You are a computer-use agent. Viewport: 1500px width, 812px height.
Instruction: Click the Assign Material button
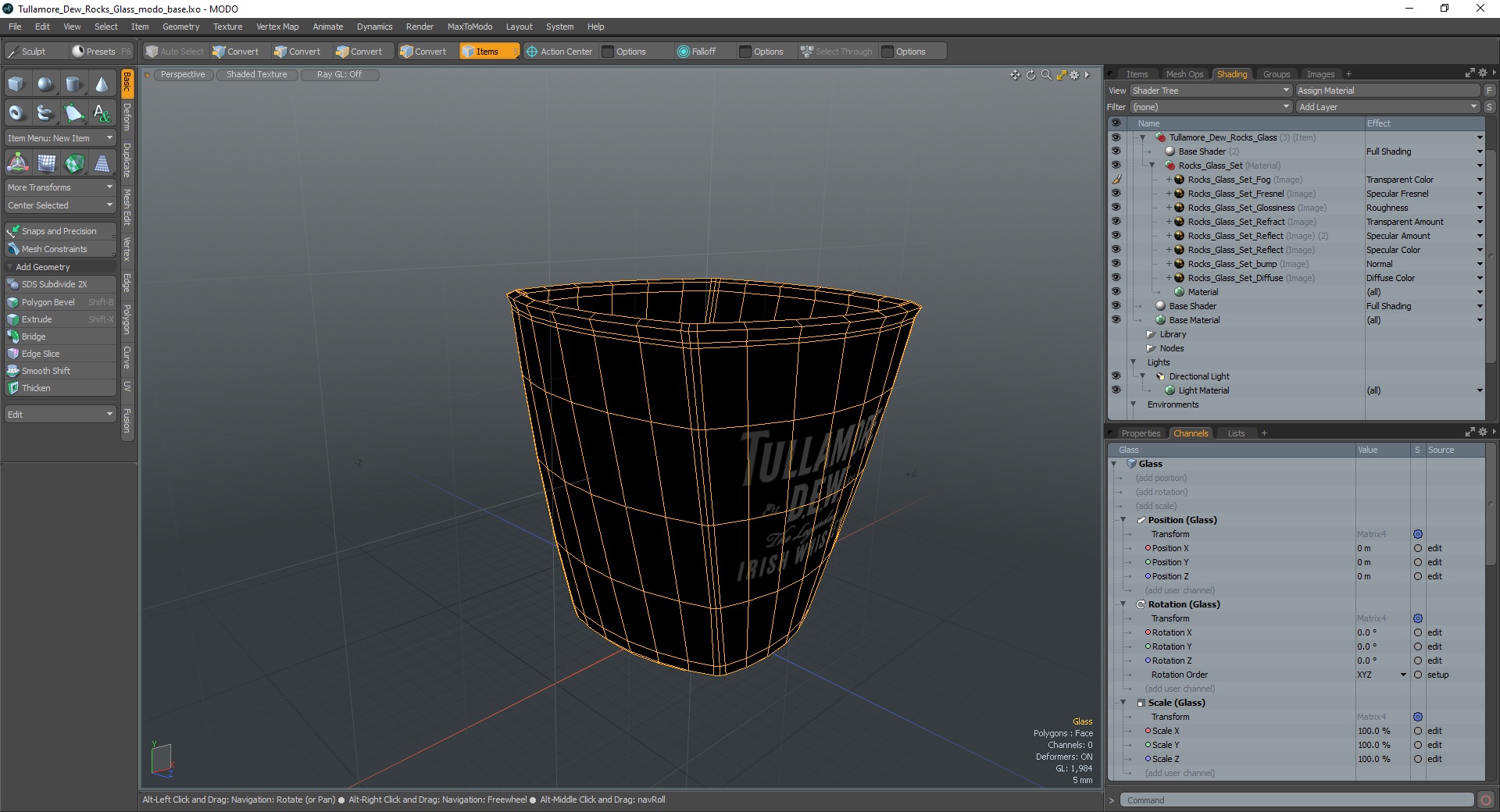(x=1387, y=91)
